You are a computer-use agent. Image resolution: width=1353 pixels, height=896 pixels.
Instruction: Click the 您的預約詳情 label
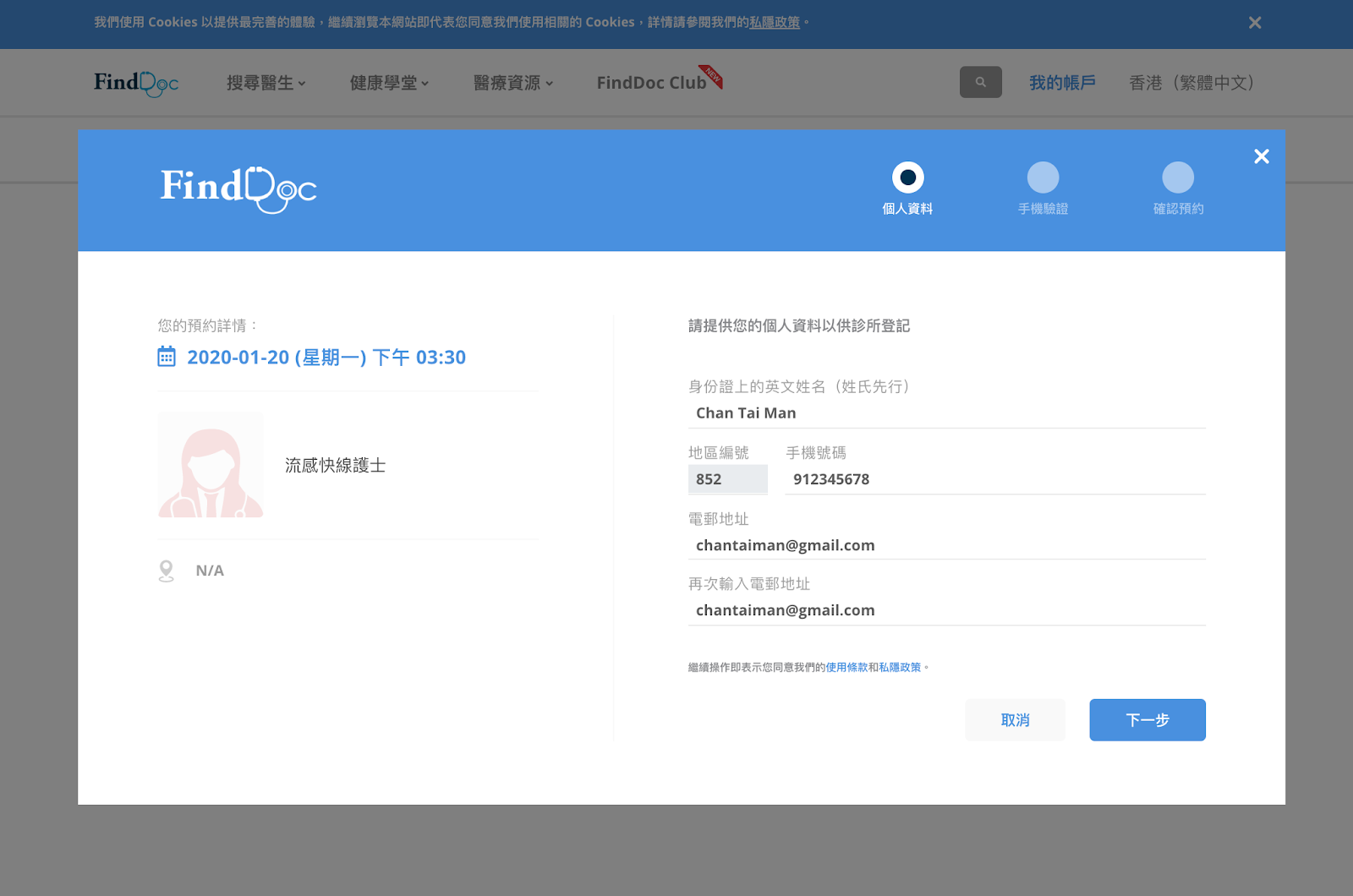pyautogui.click(x=208, y=325)
